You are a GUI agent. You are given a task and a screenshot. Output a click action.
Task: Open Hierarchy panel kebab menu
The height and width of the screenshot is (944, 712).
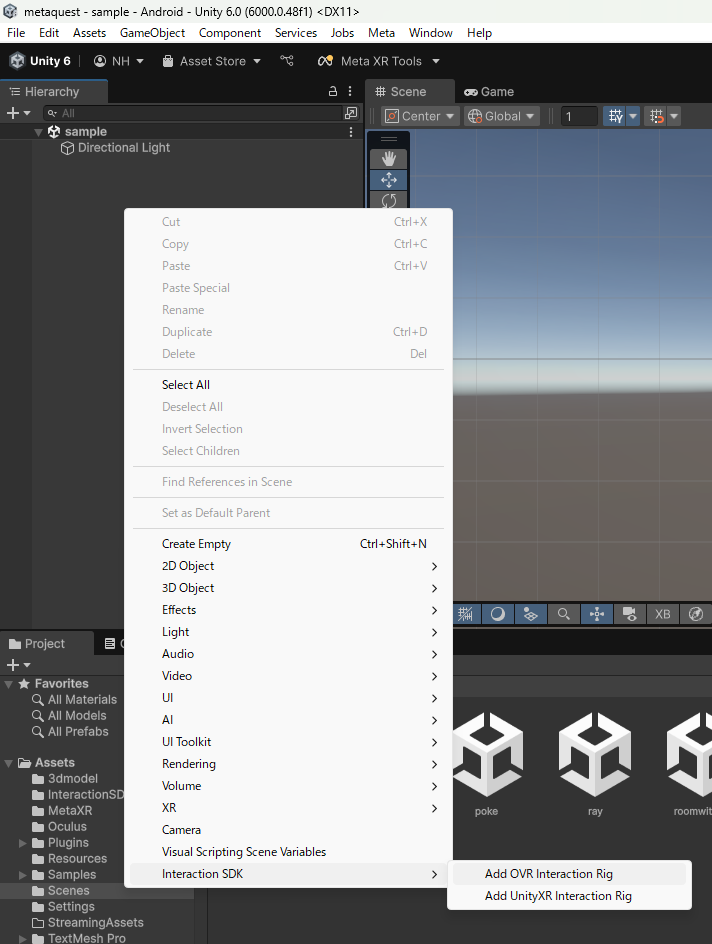tap(350, 92)
